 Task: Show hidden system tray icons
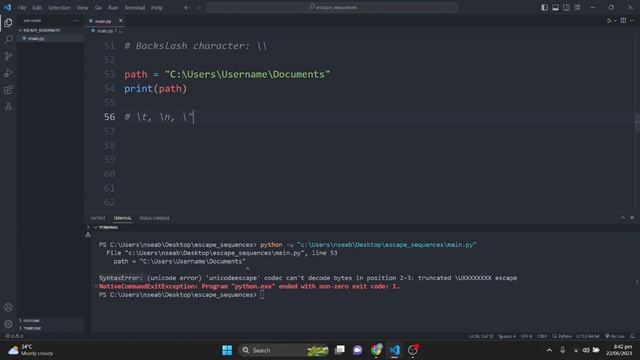pos(549,350)
